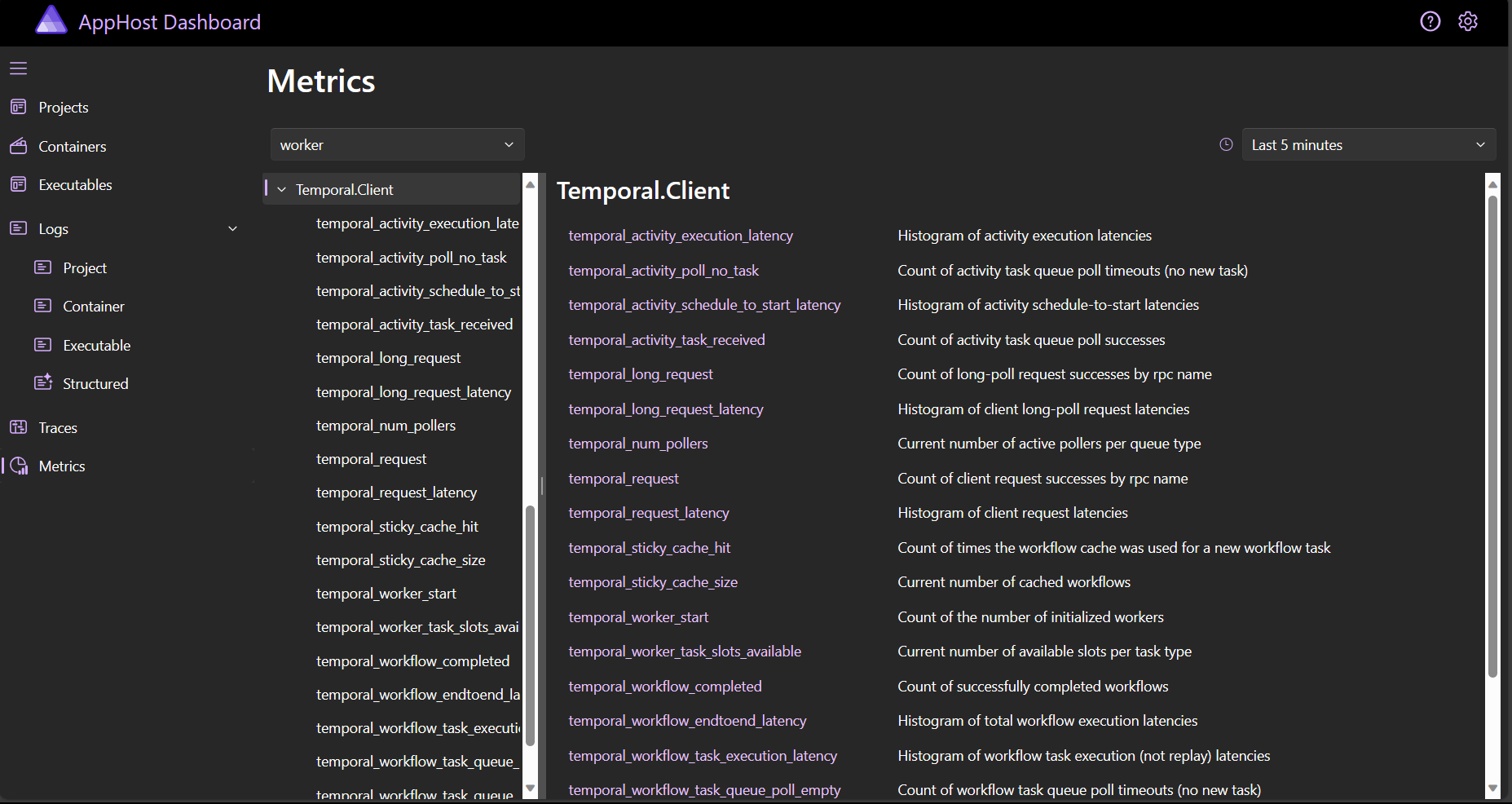Open temporal_sticky_cache_hit metric link
Viewport: 1512px width, 804px height.
(650, 548)
